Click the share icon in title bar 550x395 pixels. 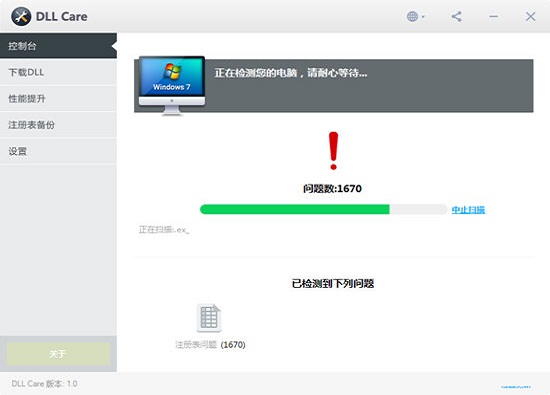pyautogui.click(x=456, y=16)
